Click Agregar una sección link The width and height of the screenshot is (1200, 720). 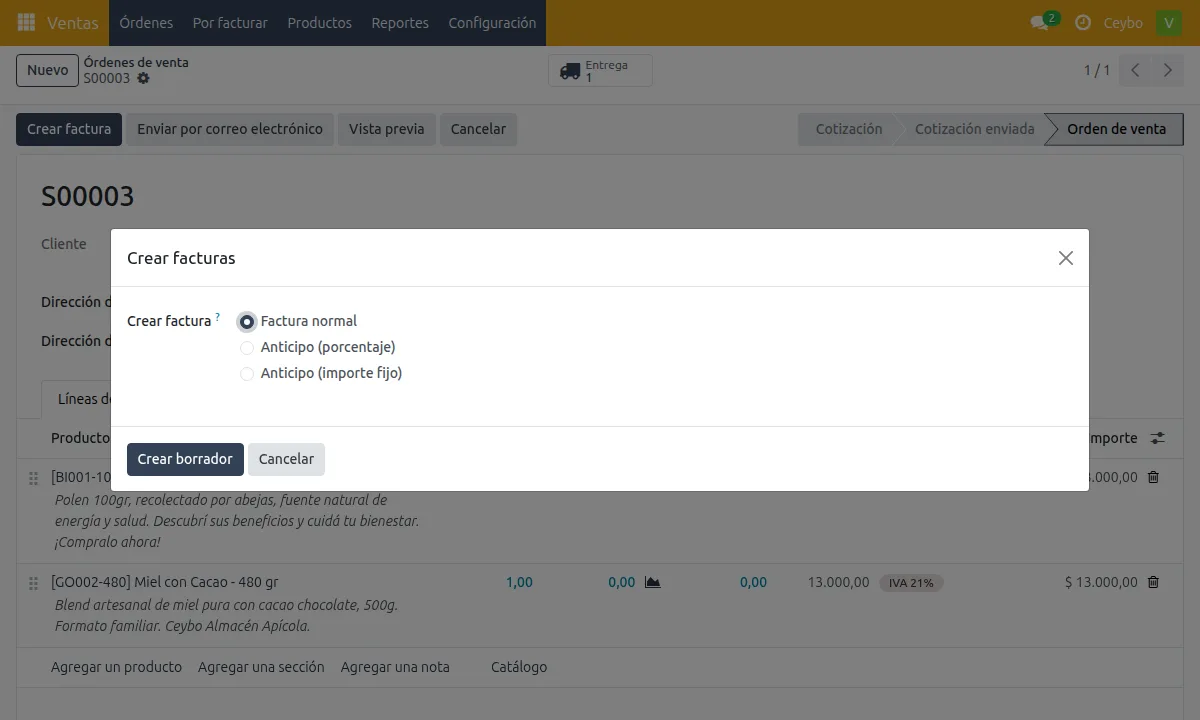click(x=261, y=667)
